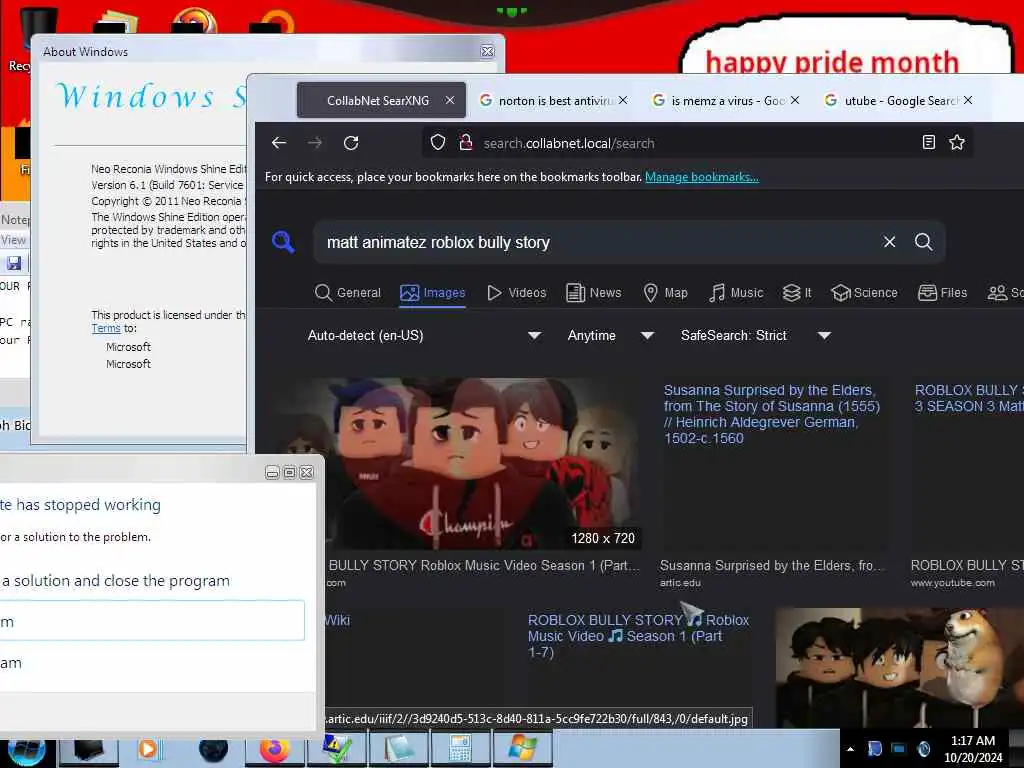The image size is (1024, 768).
Task: Switch to the Videos category
Action: 517,293
